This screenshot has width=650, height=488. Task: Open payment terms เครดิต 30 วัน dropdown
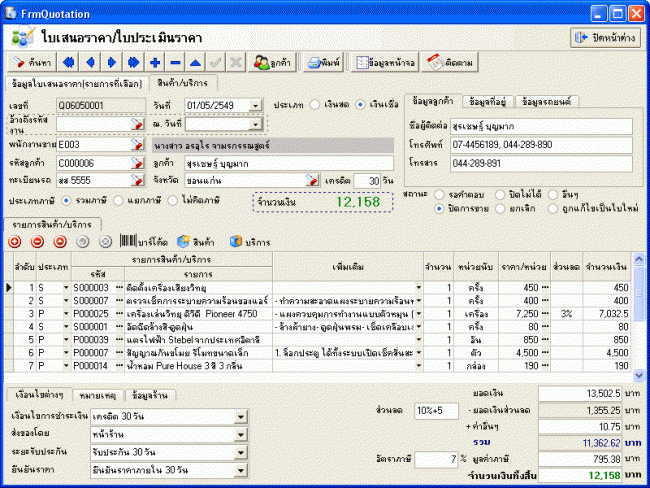pos(240,417)
